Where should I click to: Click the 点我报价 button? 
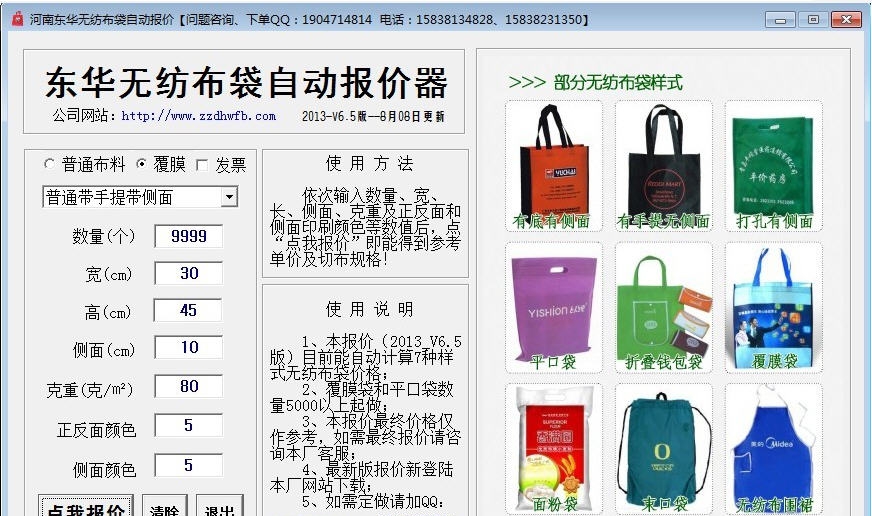[86, 507]
